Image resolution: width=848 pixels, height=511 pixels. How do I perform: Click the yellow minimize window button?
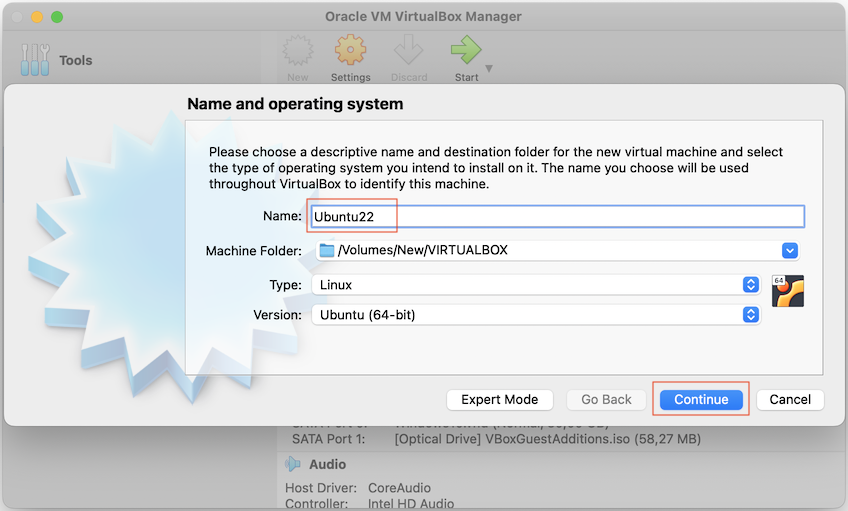[37, 17]
